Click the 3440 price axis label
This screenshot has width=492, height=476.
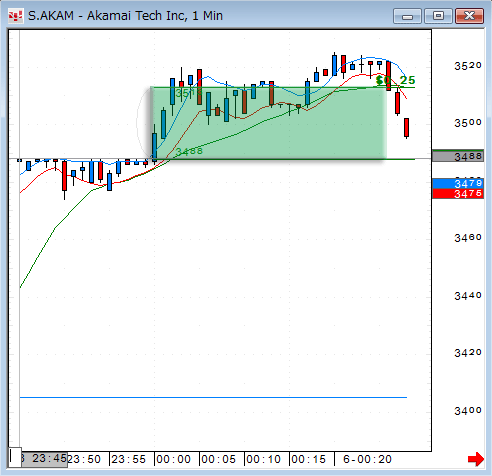(468, 295)
